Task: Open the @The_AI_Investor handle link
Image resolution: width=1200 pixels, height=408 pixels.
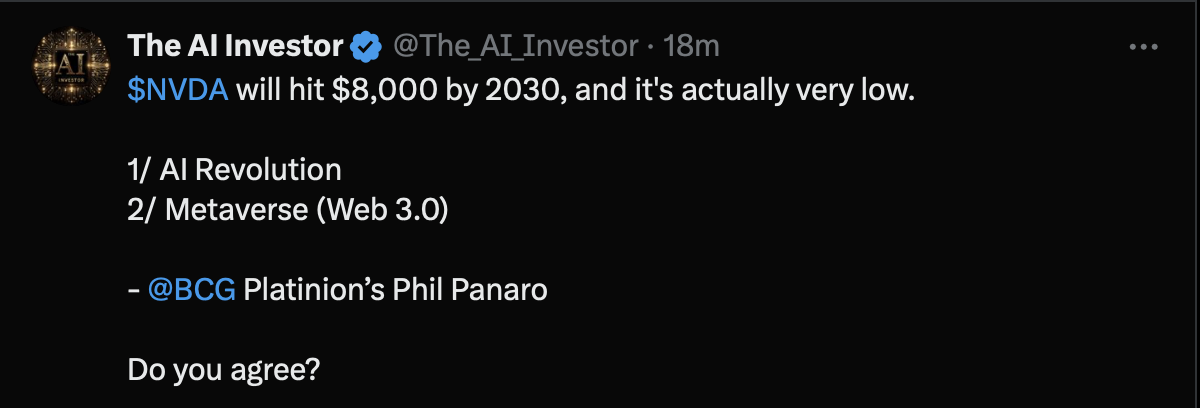Action: (x=514, y=46)
